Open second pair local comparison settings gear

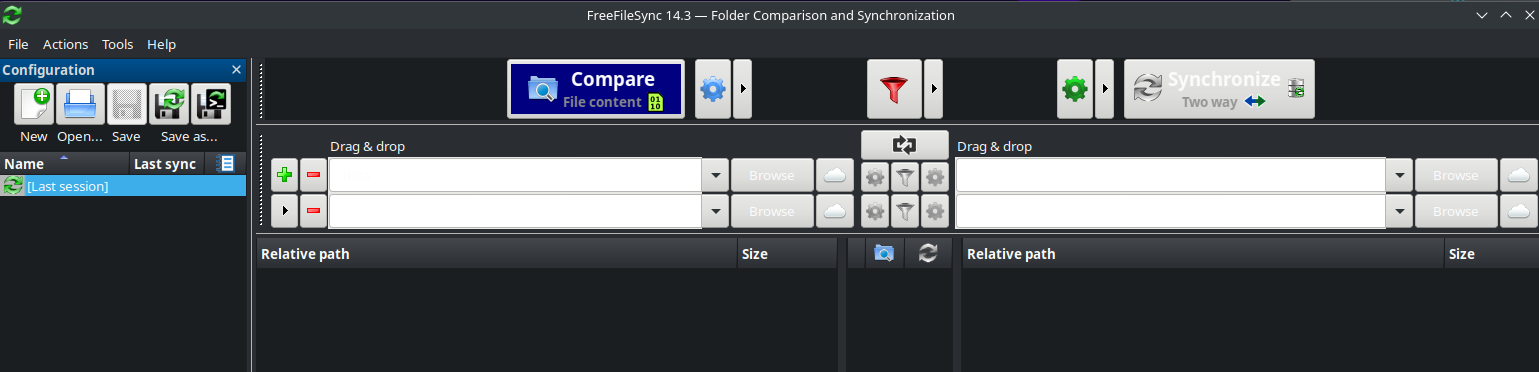coord(875,211)
